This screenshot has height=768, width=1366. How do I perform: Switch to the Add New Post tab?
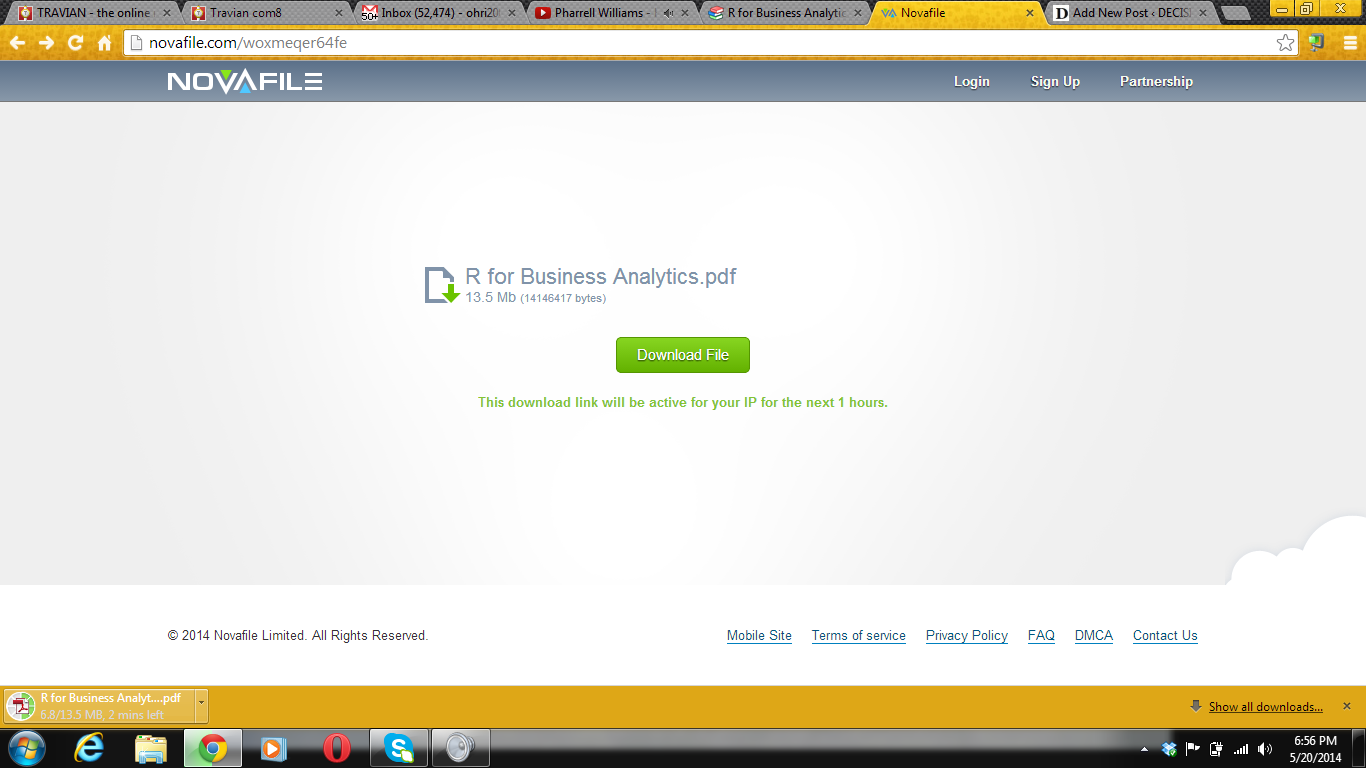pos(1130,13)
